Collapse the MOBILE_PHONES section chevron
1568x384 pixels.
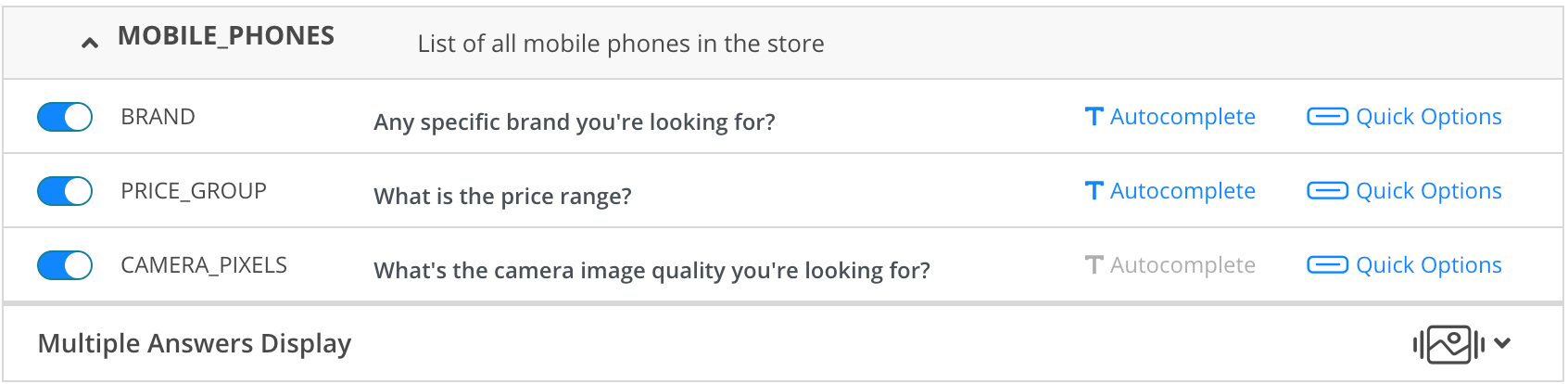90,43
